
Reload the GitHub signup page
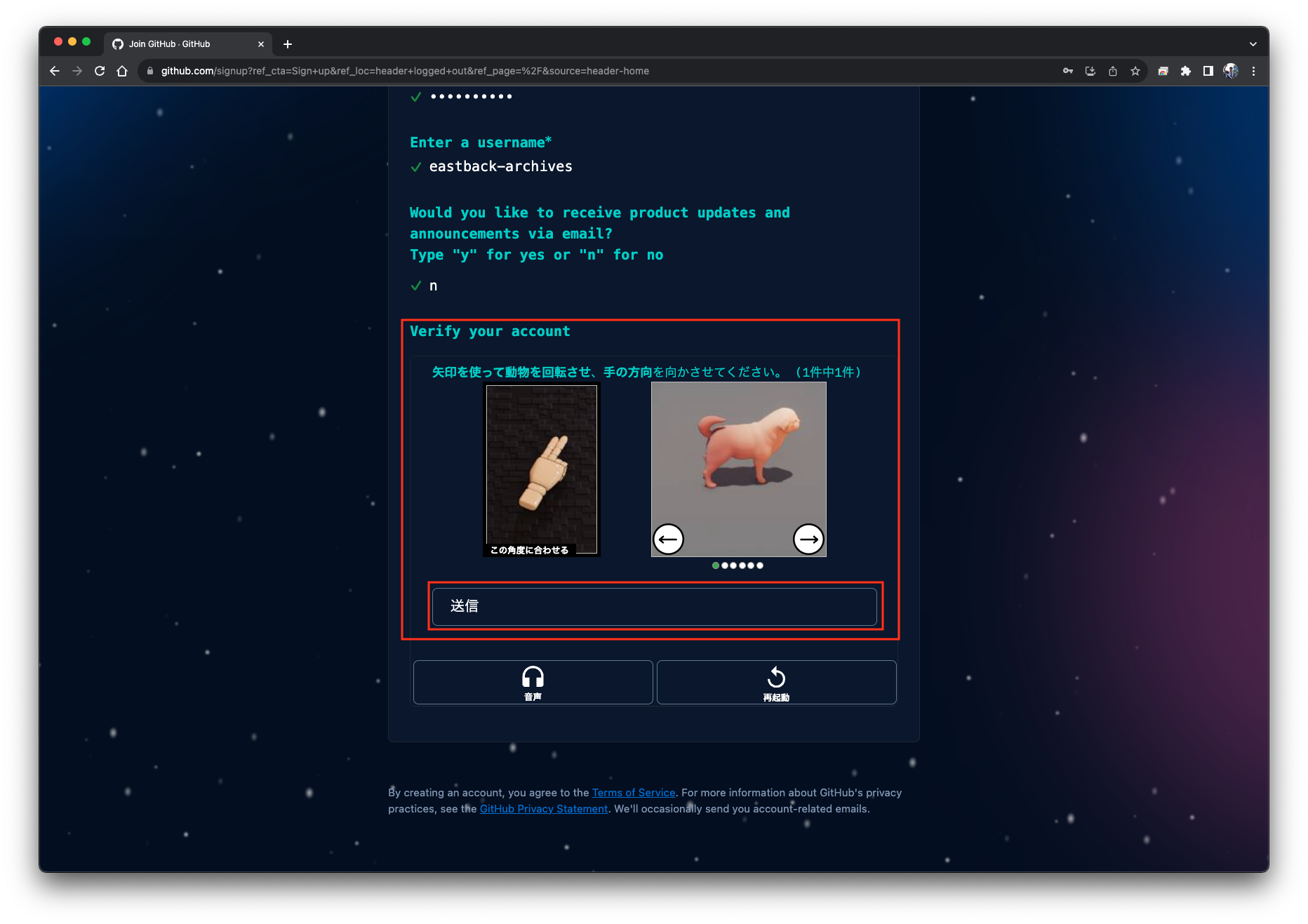pos(100,71)
